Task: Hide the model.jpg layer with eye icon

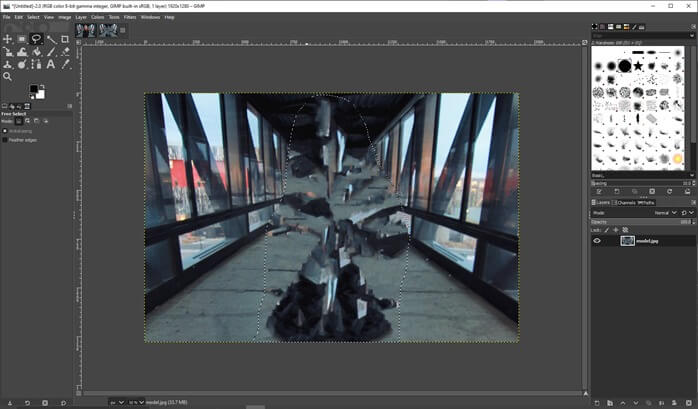Action: 597,241
